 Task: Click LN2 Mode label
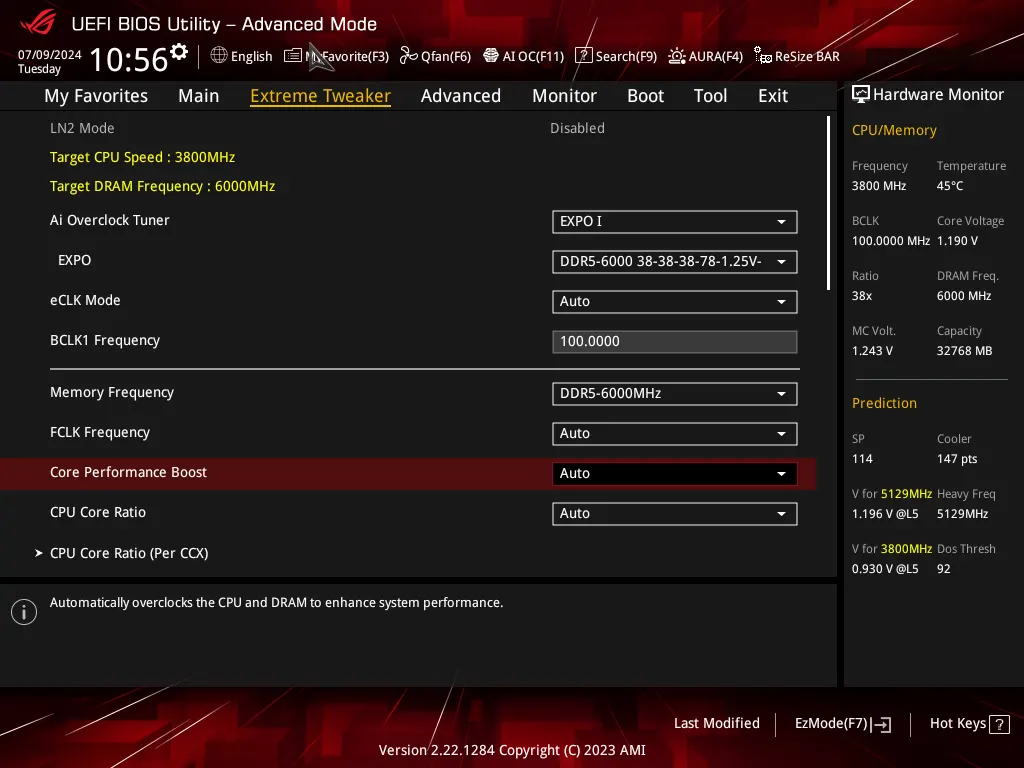coord(82,128)
